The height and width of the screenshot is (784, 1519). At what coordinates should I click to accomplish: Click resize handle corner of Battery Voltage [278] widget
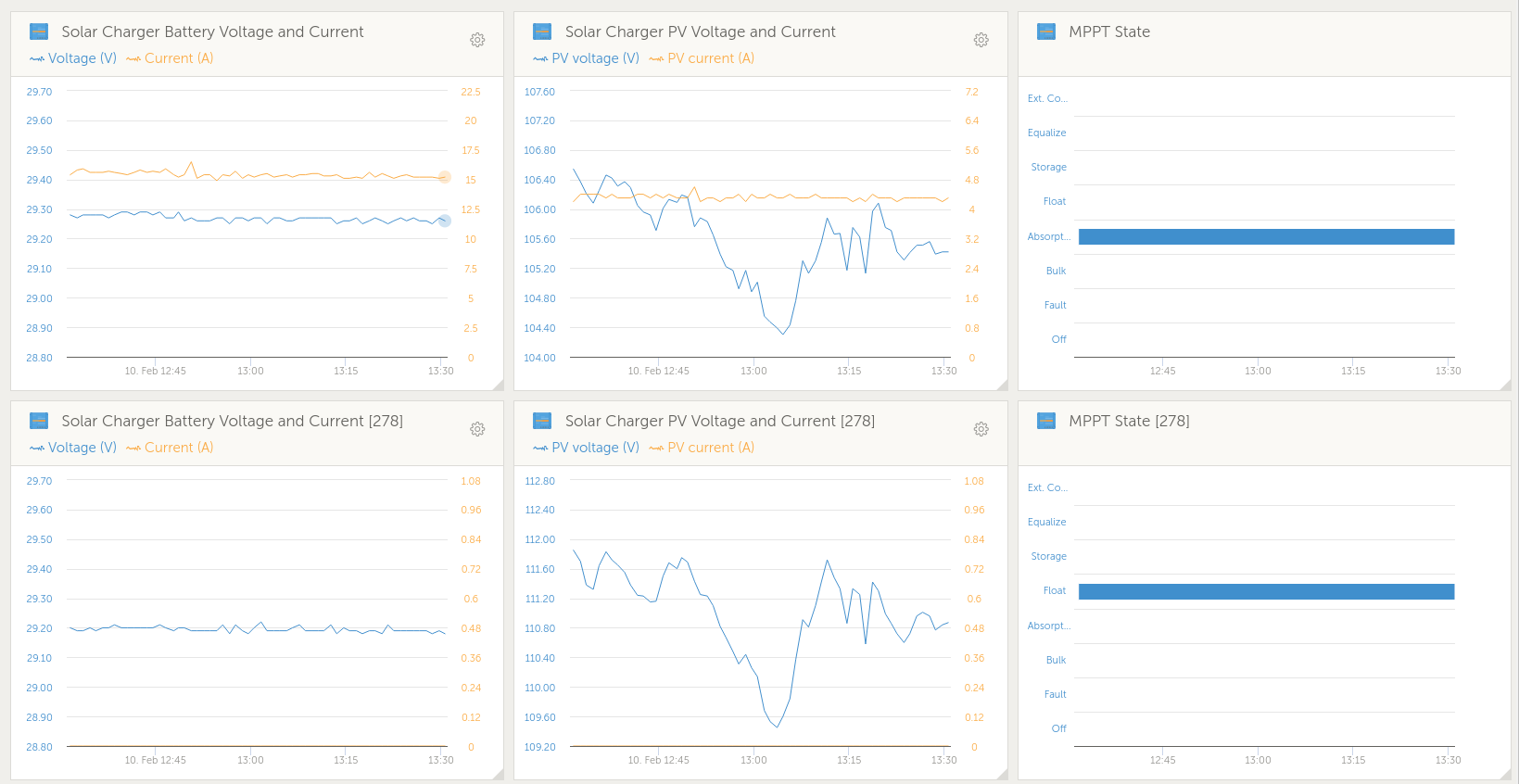click(x=499, y=775)
